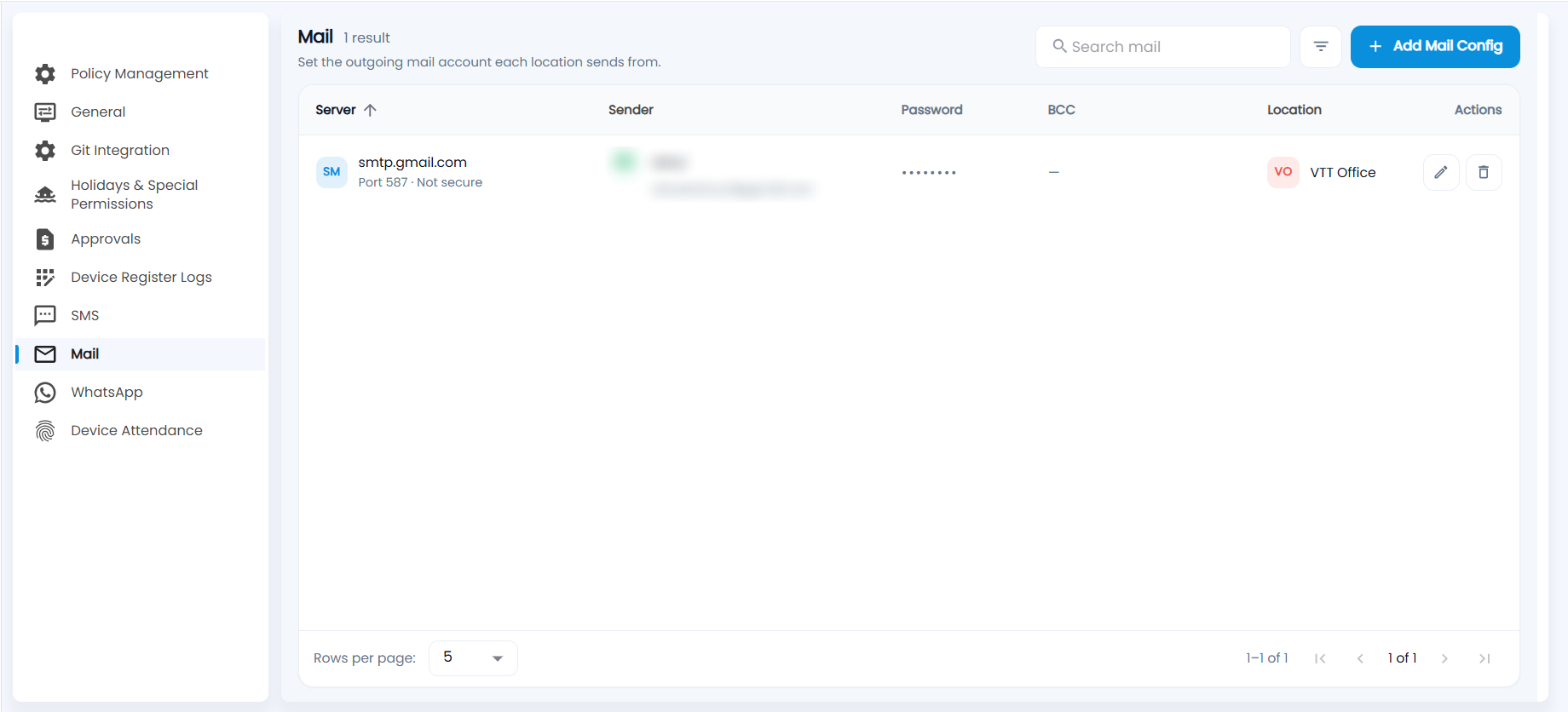Screen dimensions: 1568x712
Task: Click the General settings sidebar icon
Action: pos(45,112)
